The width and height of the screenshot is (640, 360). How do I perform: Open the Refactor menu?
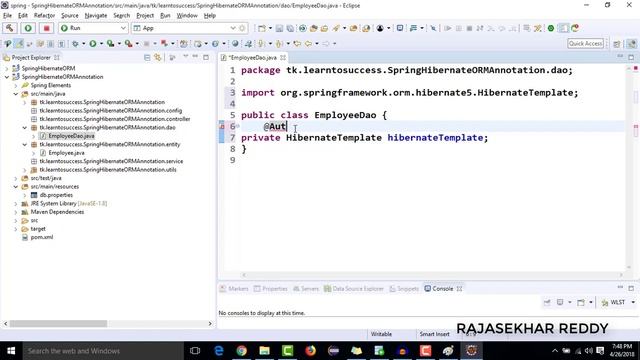(44, 16)
